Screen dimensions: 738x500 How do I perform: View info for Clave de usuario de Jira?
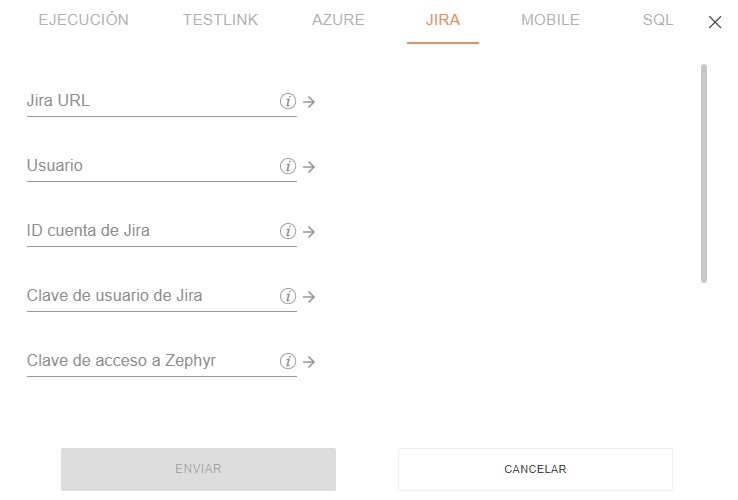click(x=288, y=296)
